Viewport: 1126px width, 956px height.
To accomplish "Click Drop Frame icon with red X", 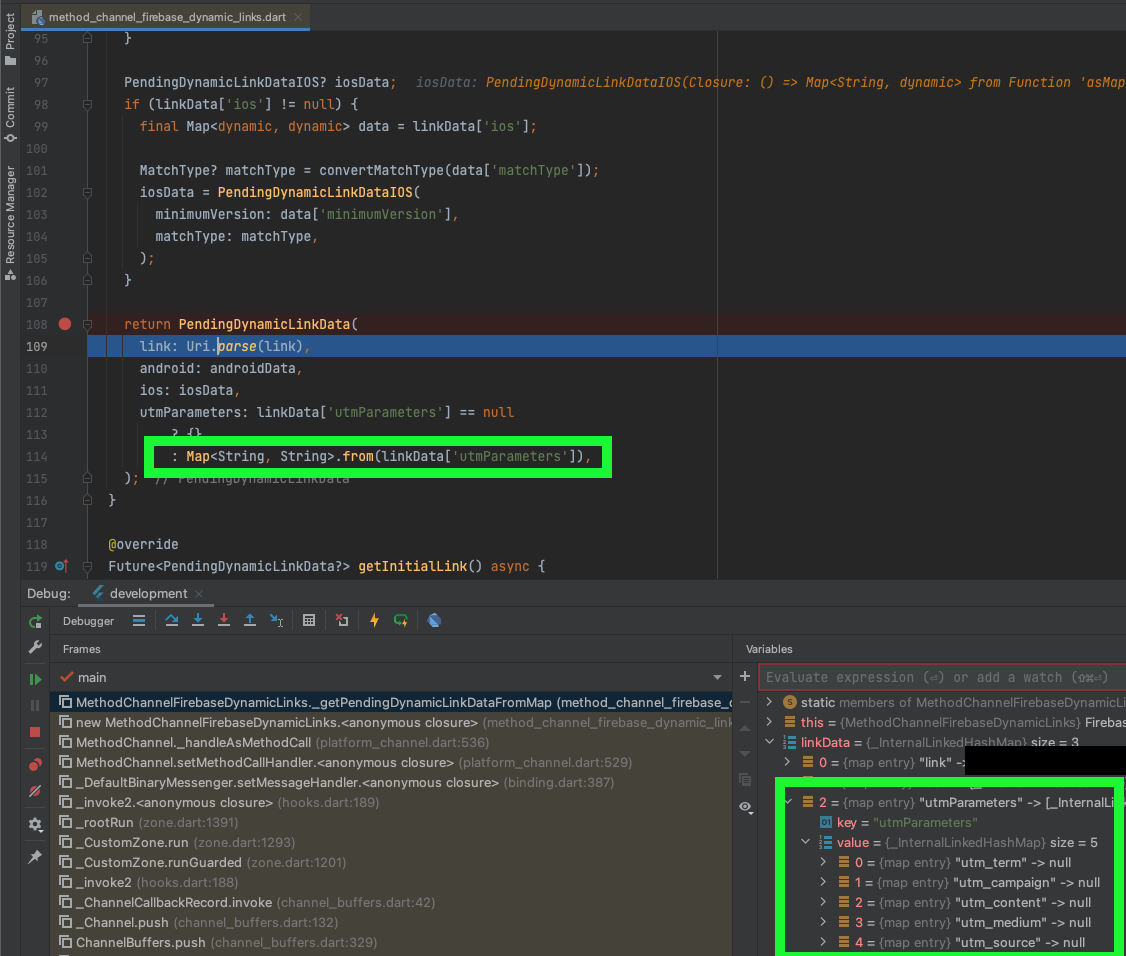I will [x=342, y=621].
